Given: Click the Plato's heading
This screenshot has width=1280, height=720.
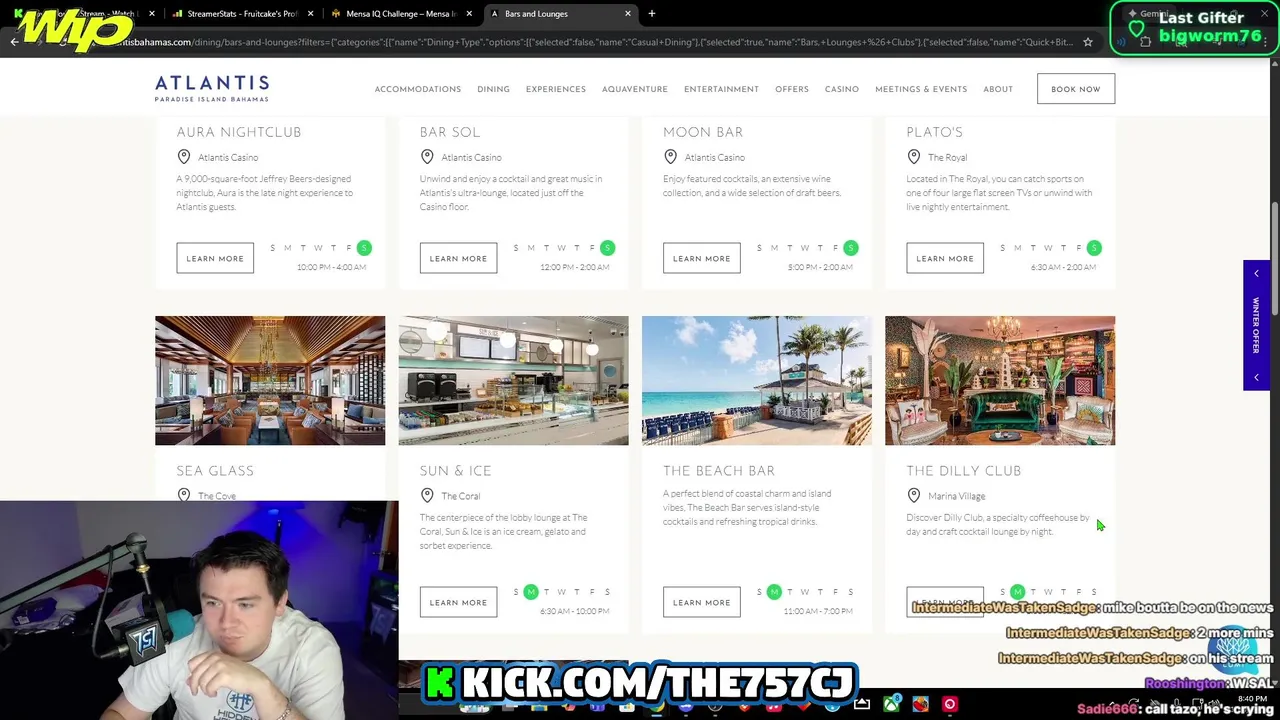Looking at the screenshot, I should coord(935,132).
